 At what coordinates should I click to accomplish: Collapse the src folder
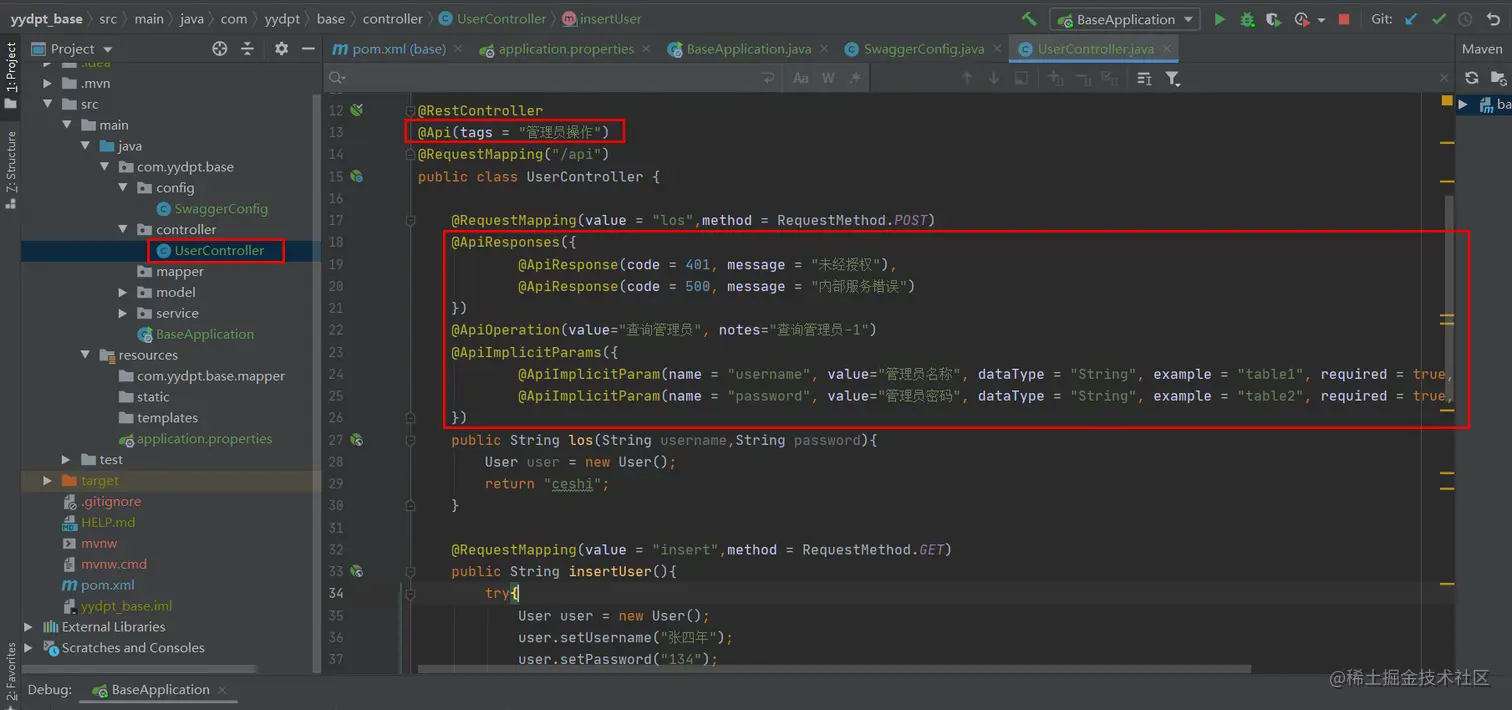pos(47,104)
